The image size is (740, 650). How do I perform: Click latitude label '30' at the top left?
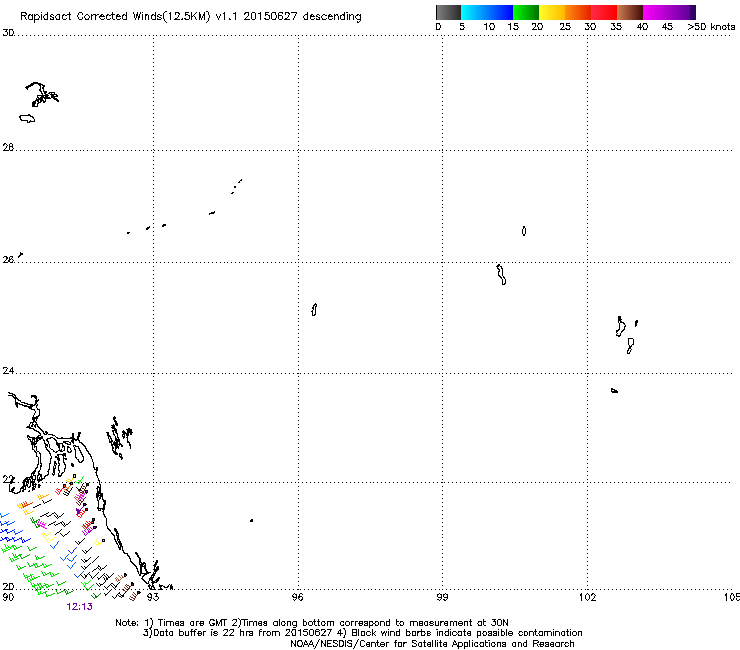tap(8, 33)
